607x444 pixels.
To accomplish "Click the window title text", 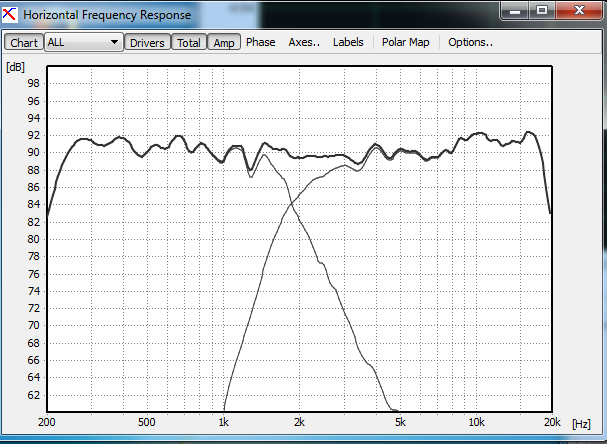I will 107,14.
